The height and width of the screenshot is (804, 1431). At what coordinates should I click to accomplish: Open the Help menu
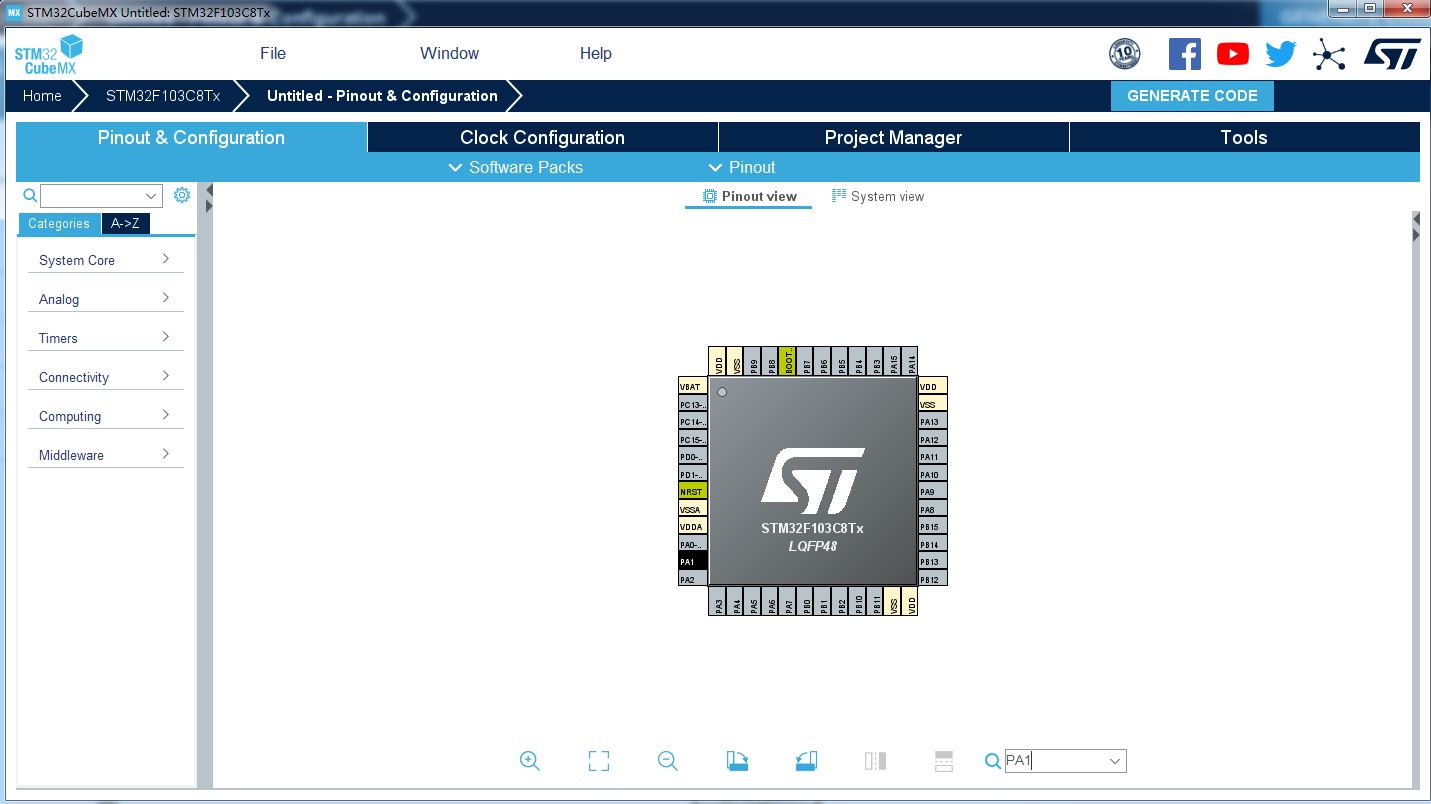(x=596, y=54)
